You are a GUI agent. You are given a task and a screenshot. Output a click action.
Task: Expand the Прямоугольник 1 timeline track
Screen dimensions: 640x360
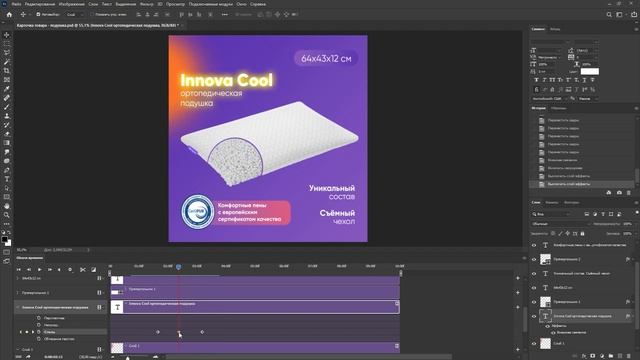[18, 293]
